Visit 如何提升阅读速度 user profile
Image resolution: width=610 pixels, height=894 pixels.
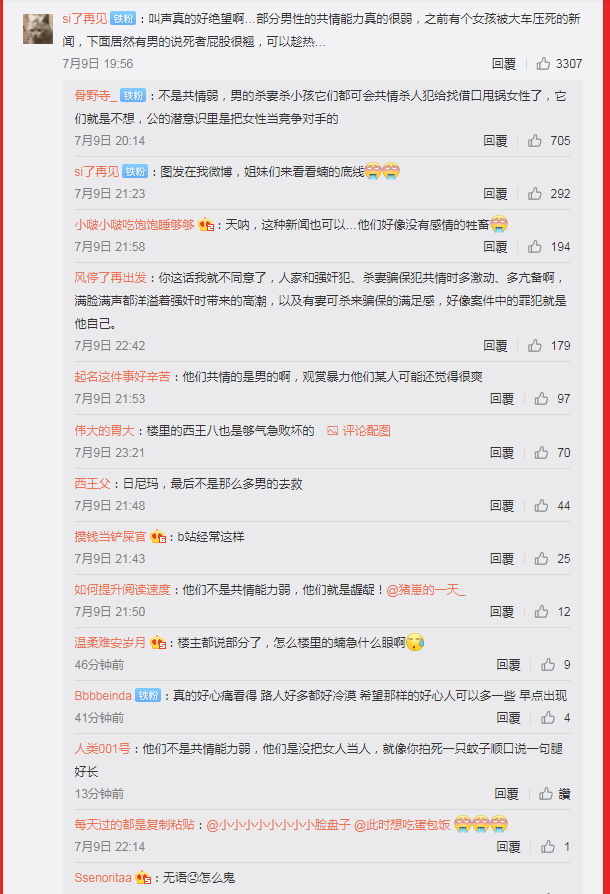pos(122,590)
